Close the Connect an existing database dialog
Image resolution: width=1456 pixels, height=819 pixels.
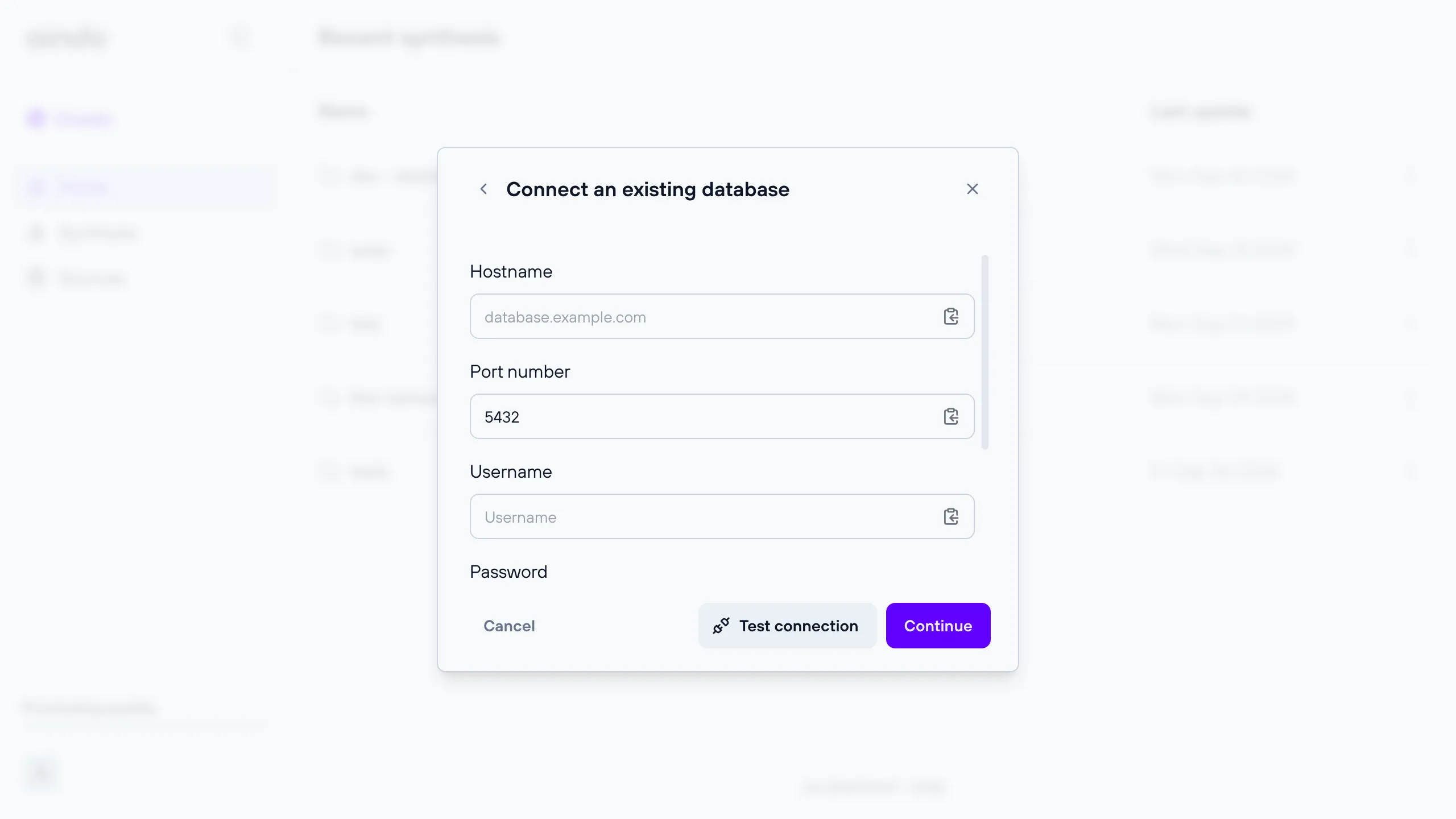pyautogui.click(x=973, y=189)
